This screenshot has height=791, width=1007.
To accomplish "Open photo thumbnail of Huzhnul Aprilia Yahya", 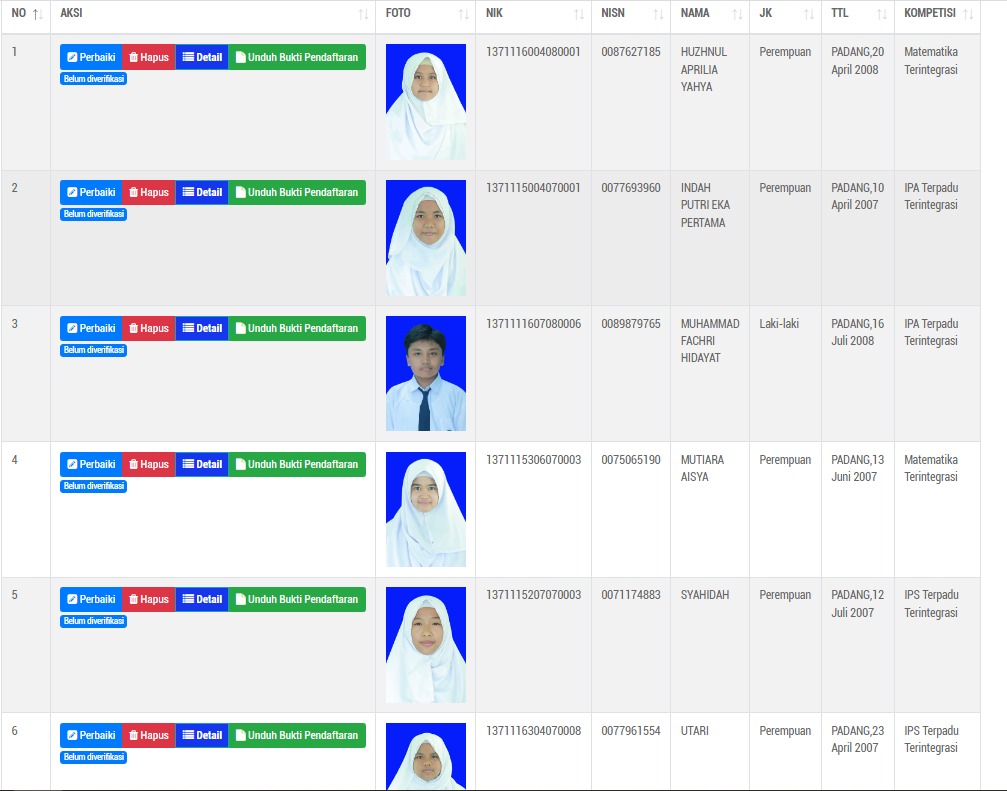I will tap(426, 101).
